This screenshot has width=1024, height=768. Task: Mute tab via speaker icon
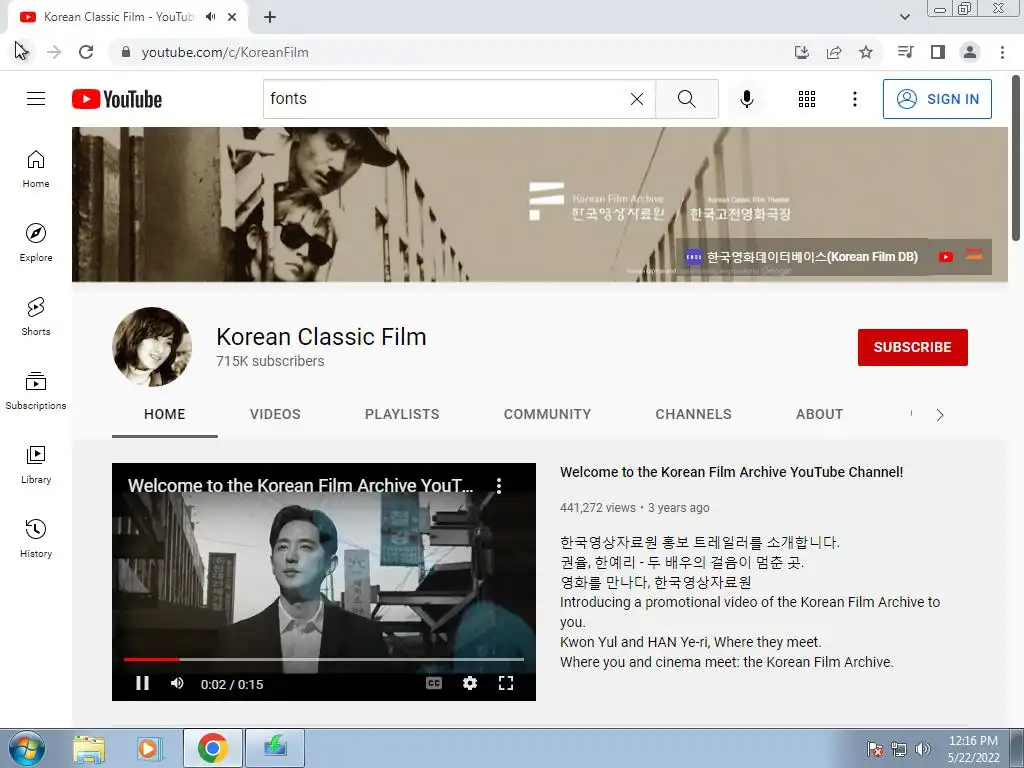tap(210, 17)
